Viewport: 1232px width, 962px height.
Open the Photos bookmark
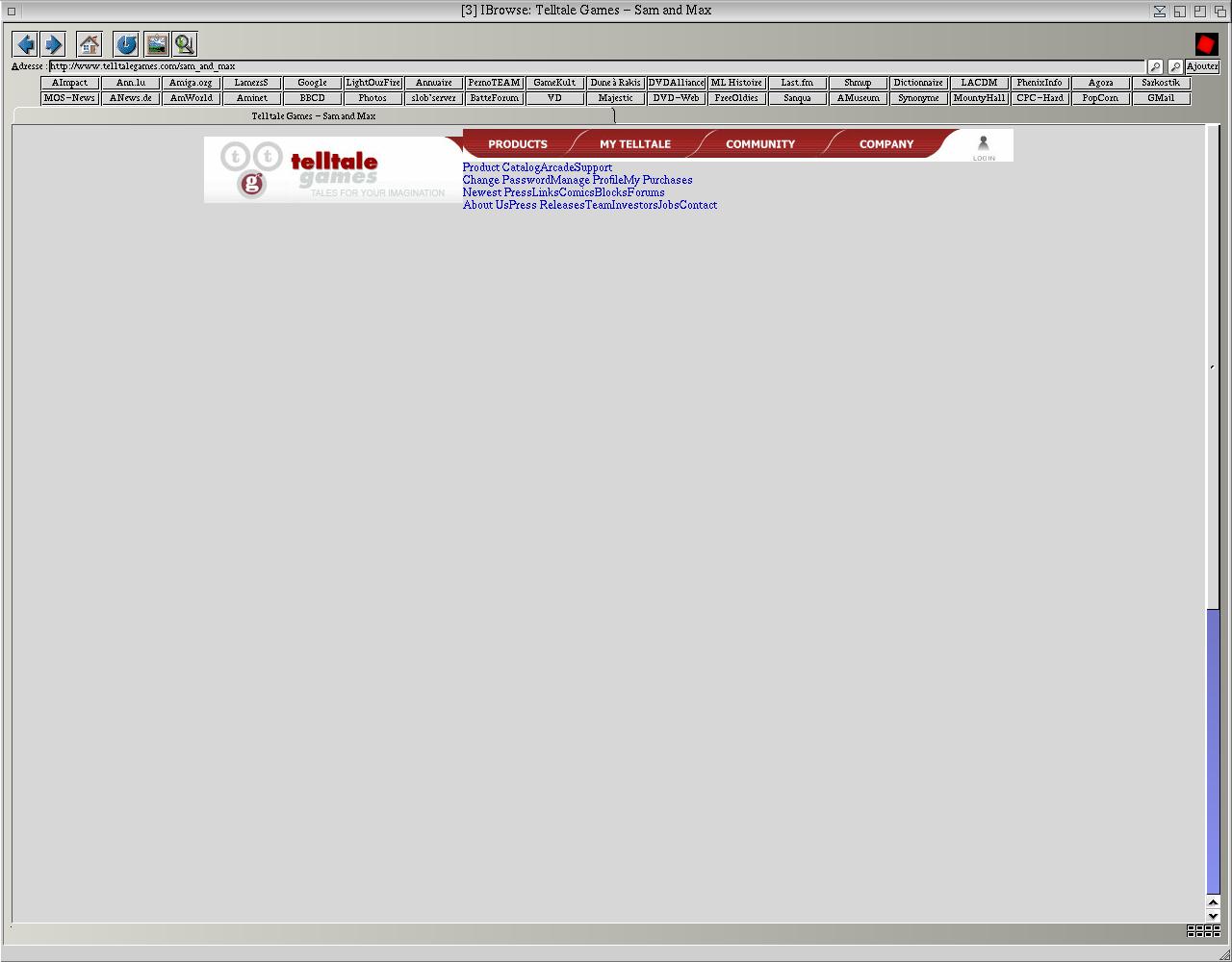click(372, 98)
